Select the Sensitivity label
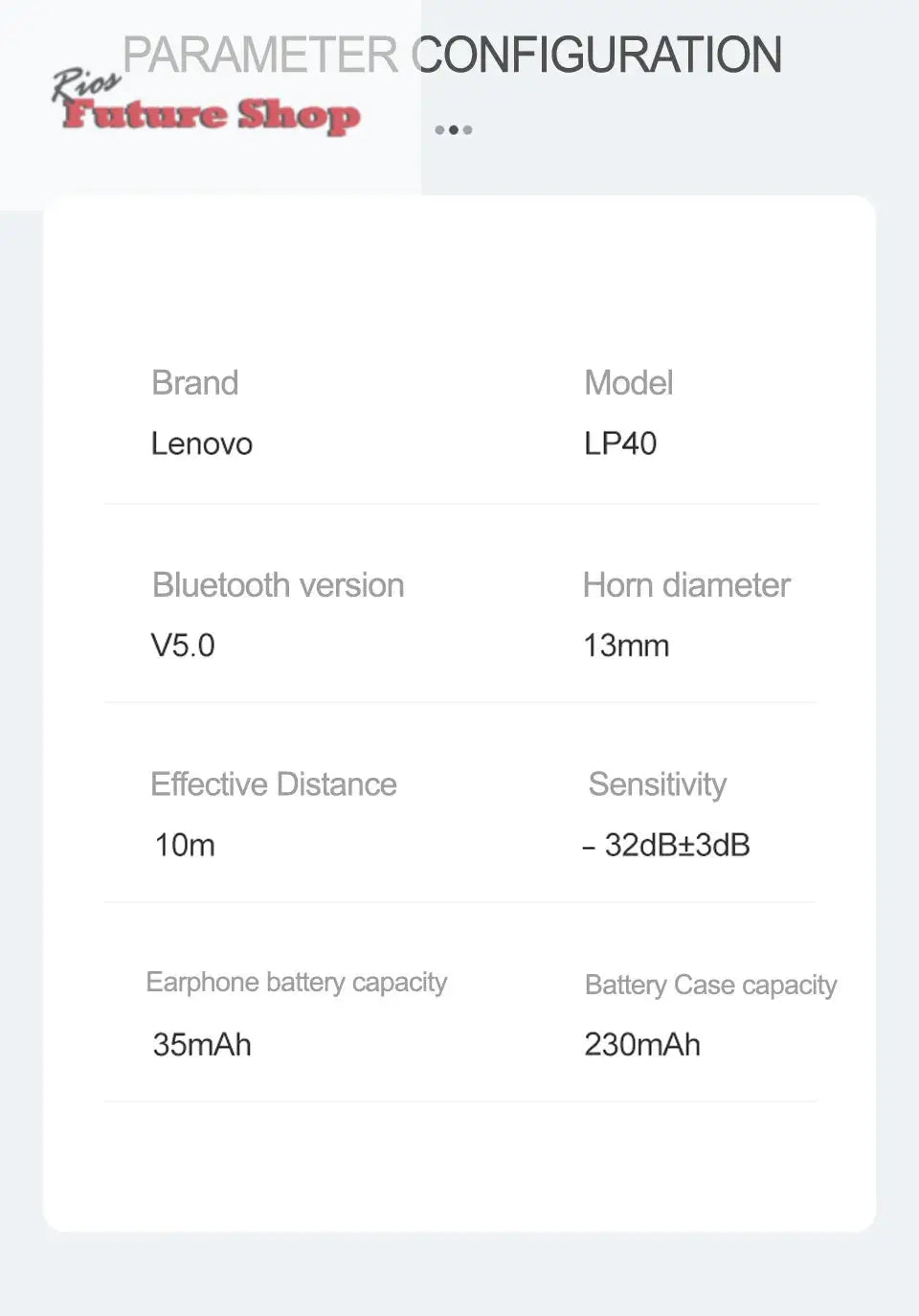919x1316 pixels. (658, 784)
